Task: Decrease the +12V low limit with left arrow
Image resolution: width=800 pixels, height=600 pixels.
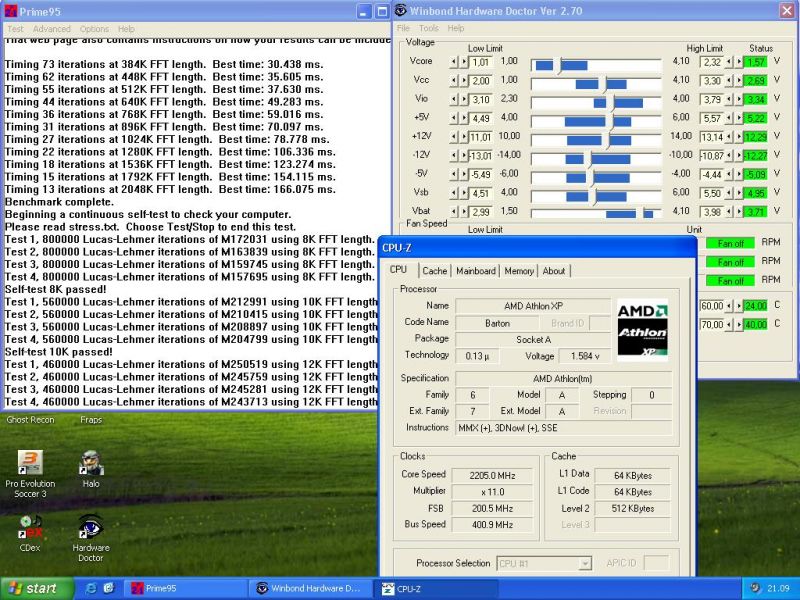Action: tap(454, 137)
